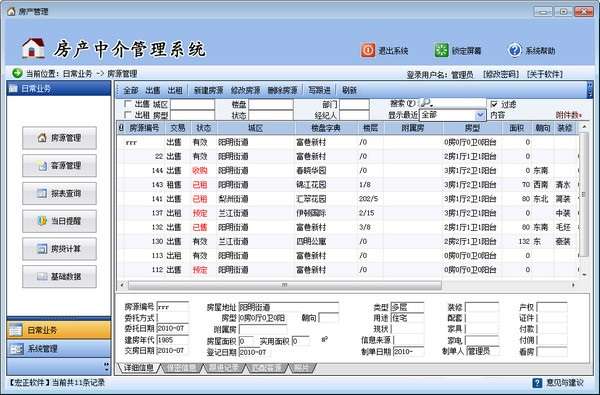Select the row numbered rrr
Viewport: 600px width, 395px height.
pyautogui.click(x=348, y=142)
